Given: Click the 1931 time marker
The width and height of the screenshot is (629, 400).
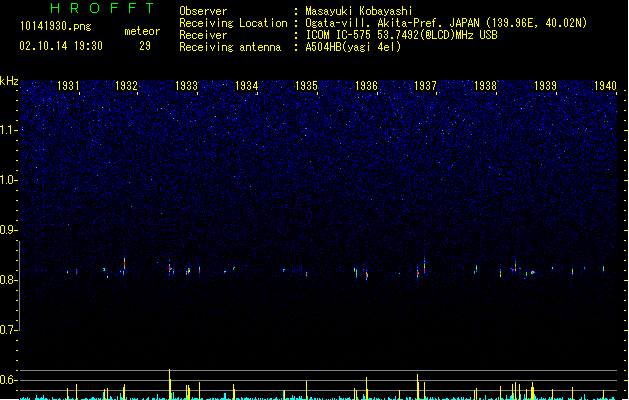Looking at the screenshot, I should [68, 86].
